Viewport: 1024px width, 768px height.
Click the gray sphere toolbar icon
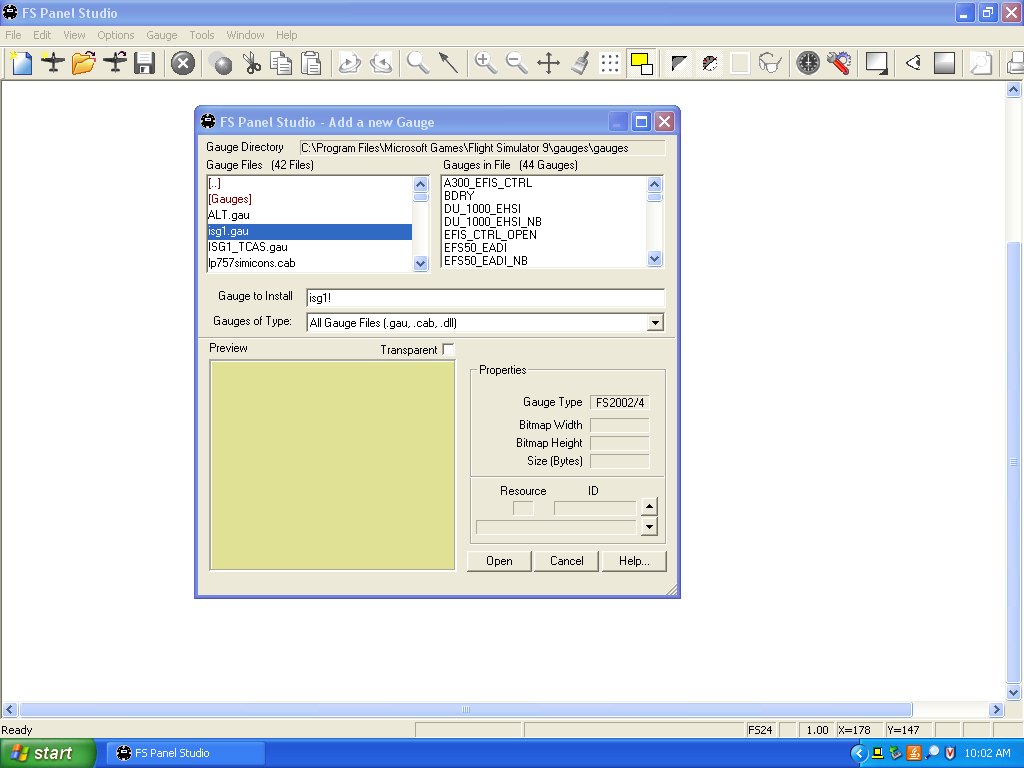pyautogui.click(x=222, y=63)
